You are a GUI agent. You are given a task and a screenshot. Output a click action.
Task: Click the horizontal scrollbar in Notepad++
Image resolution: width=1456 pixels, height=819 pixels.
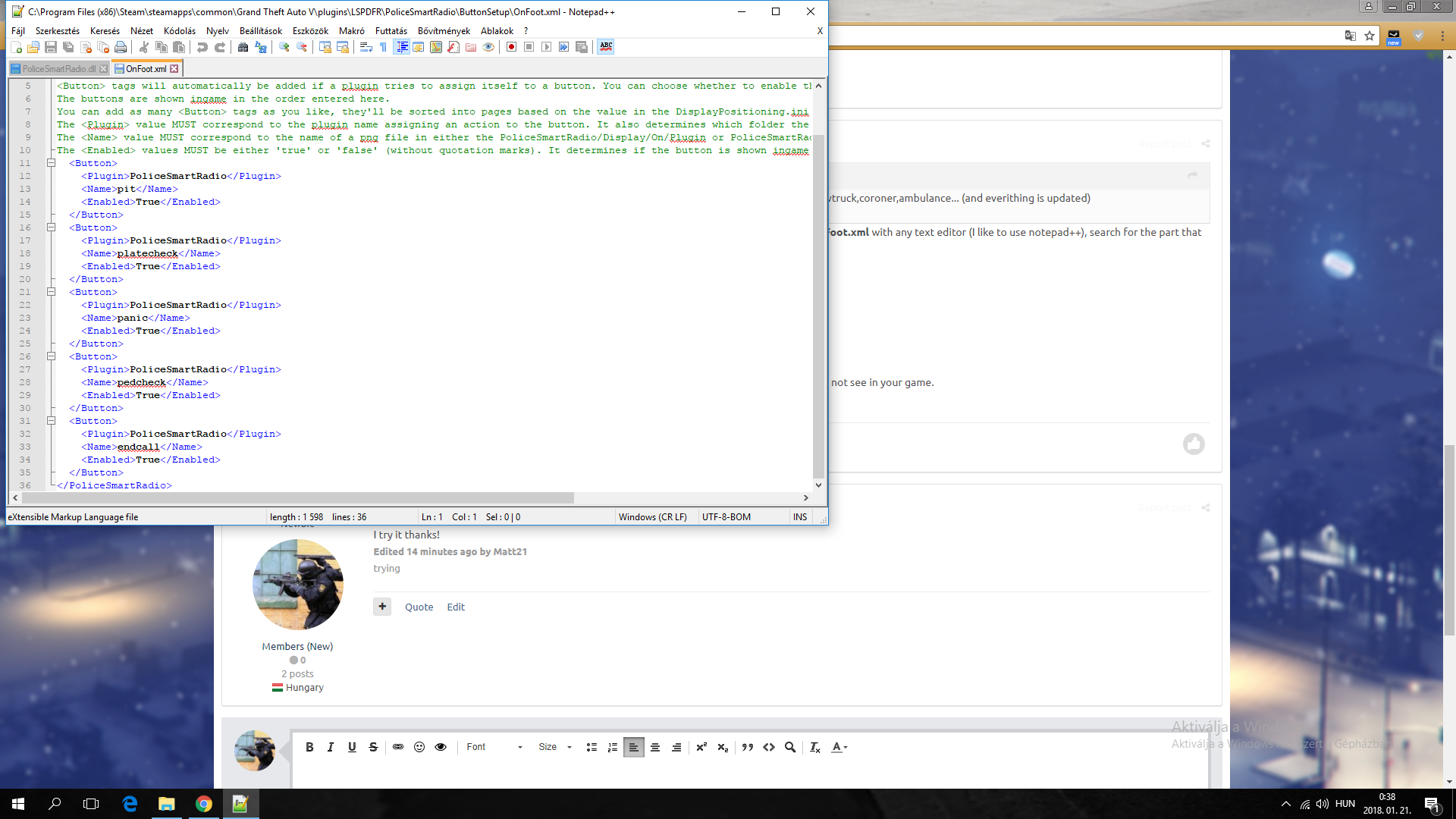pos(297,497)
